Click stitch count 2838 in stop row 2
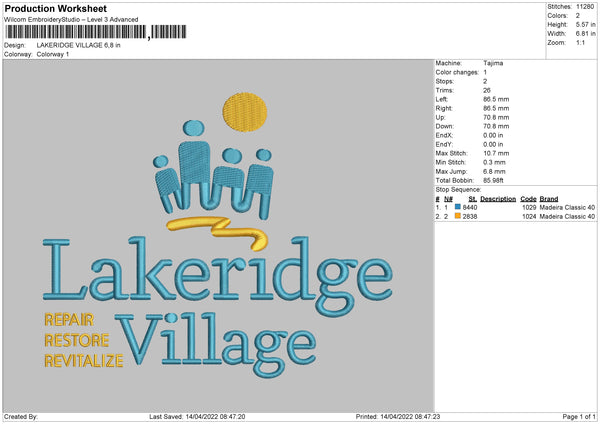The height and width of the screenshot is (424, 600). click(x=470, y=217)
